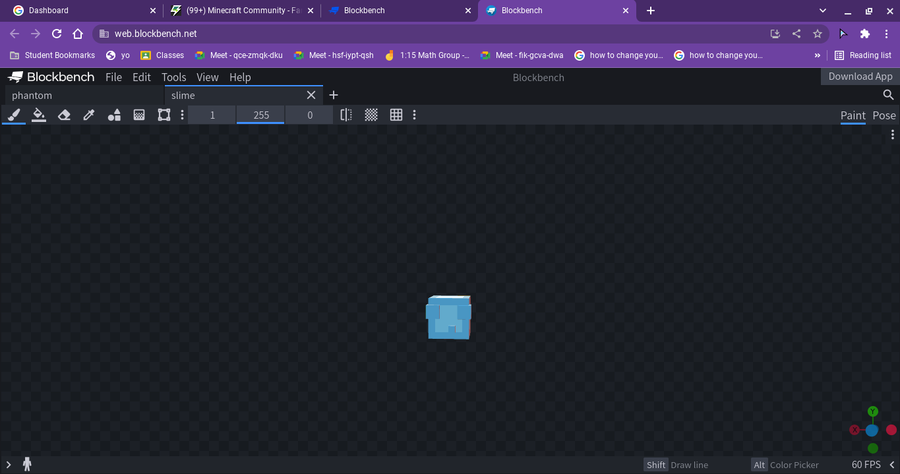Viewport: 900px width, 474px height.
Task: Switch to the phantom project tab
Action: [84, 95]
